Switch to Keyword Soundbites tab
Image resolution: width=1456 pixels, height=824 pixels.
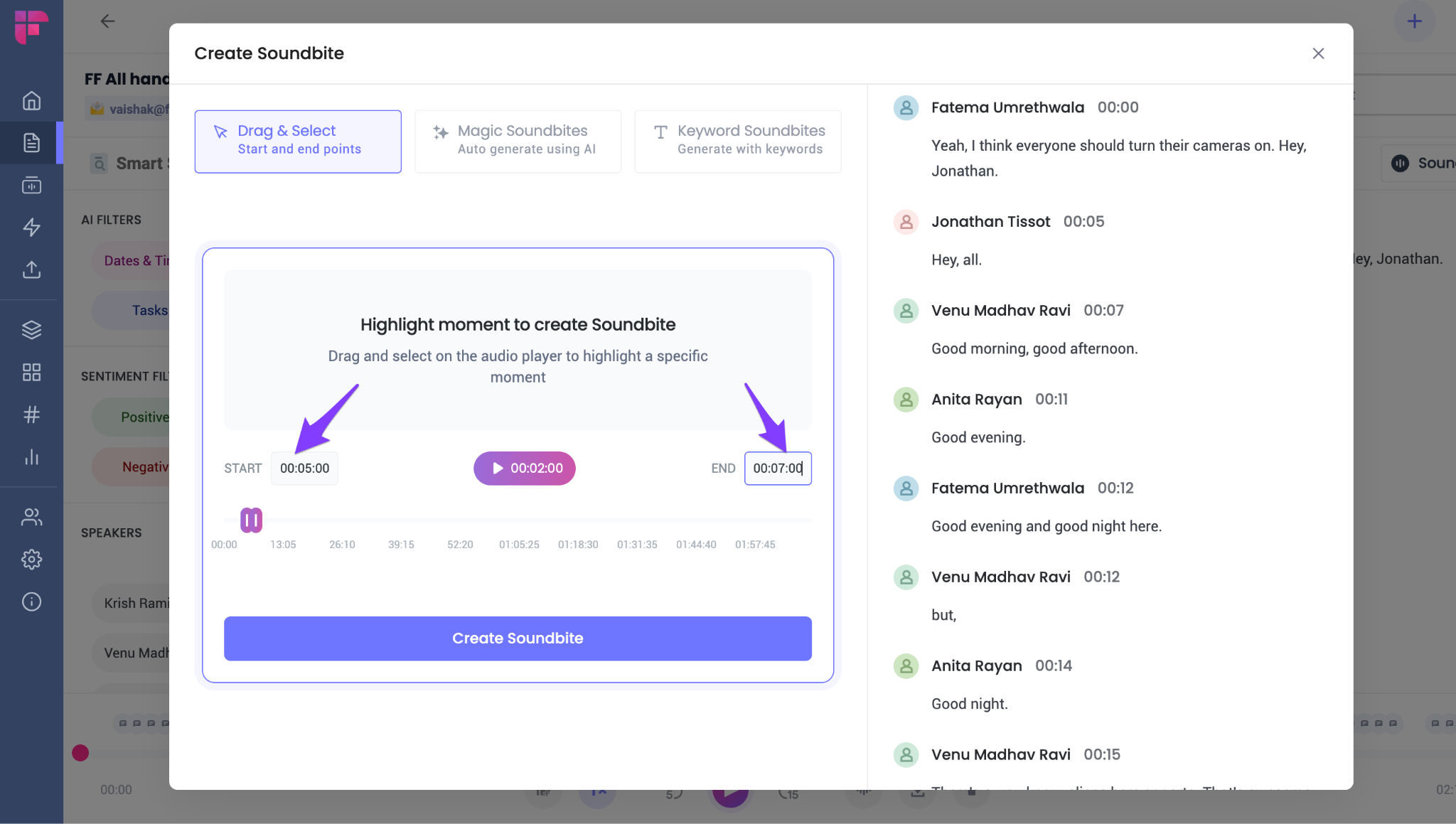(x=737, y=141)
